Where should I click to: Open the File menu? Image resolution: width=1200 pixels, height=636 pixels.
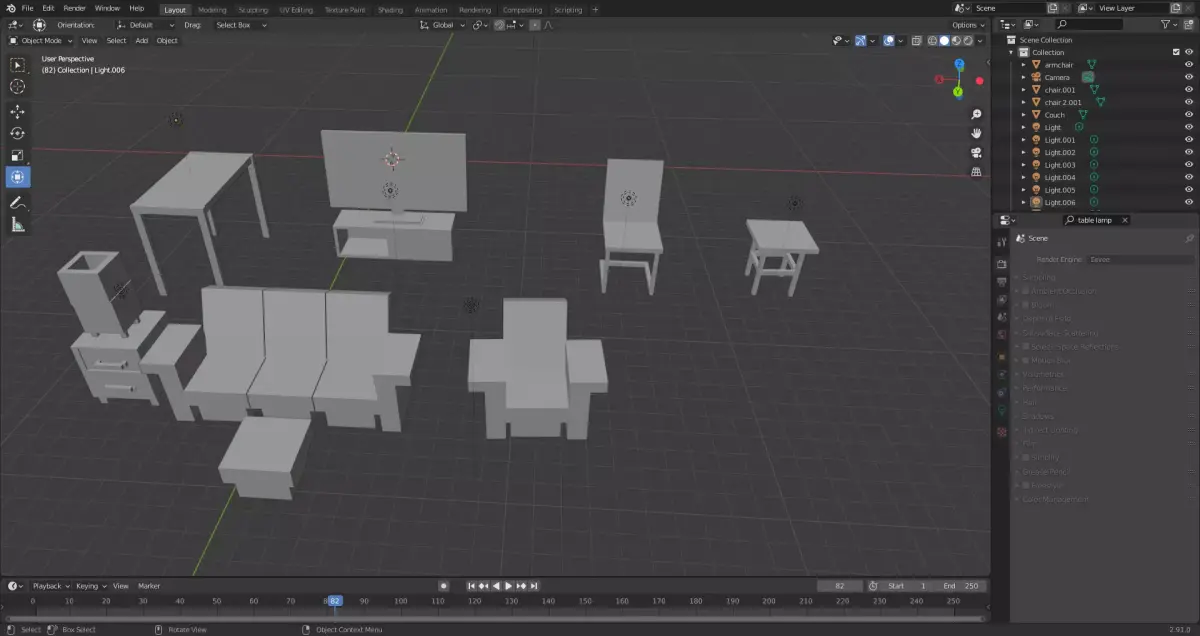[x=27, y=8]
